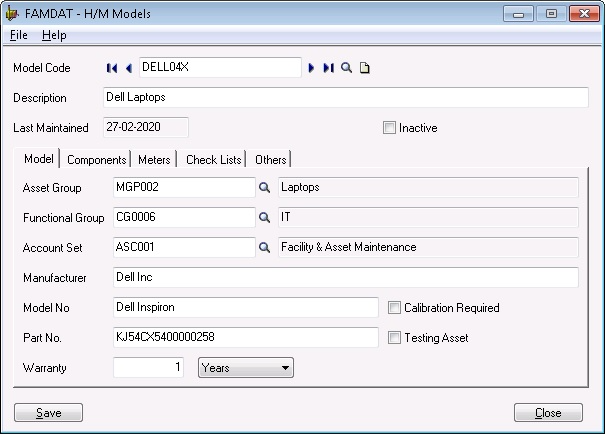
Task: Open Model Code finder magnifier
Action: (346, 68)
